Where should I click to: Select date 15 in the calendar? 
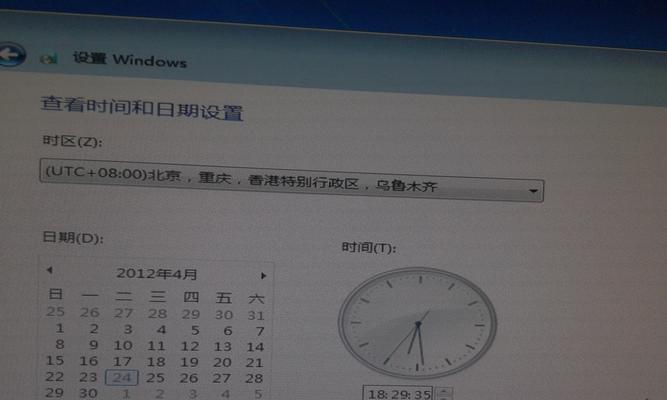(x=55, y=360)
